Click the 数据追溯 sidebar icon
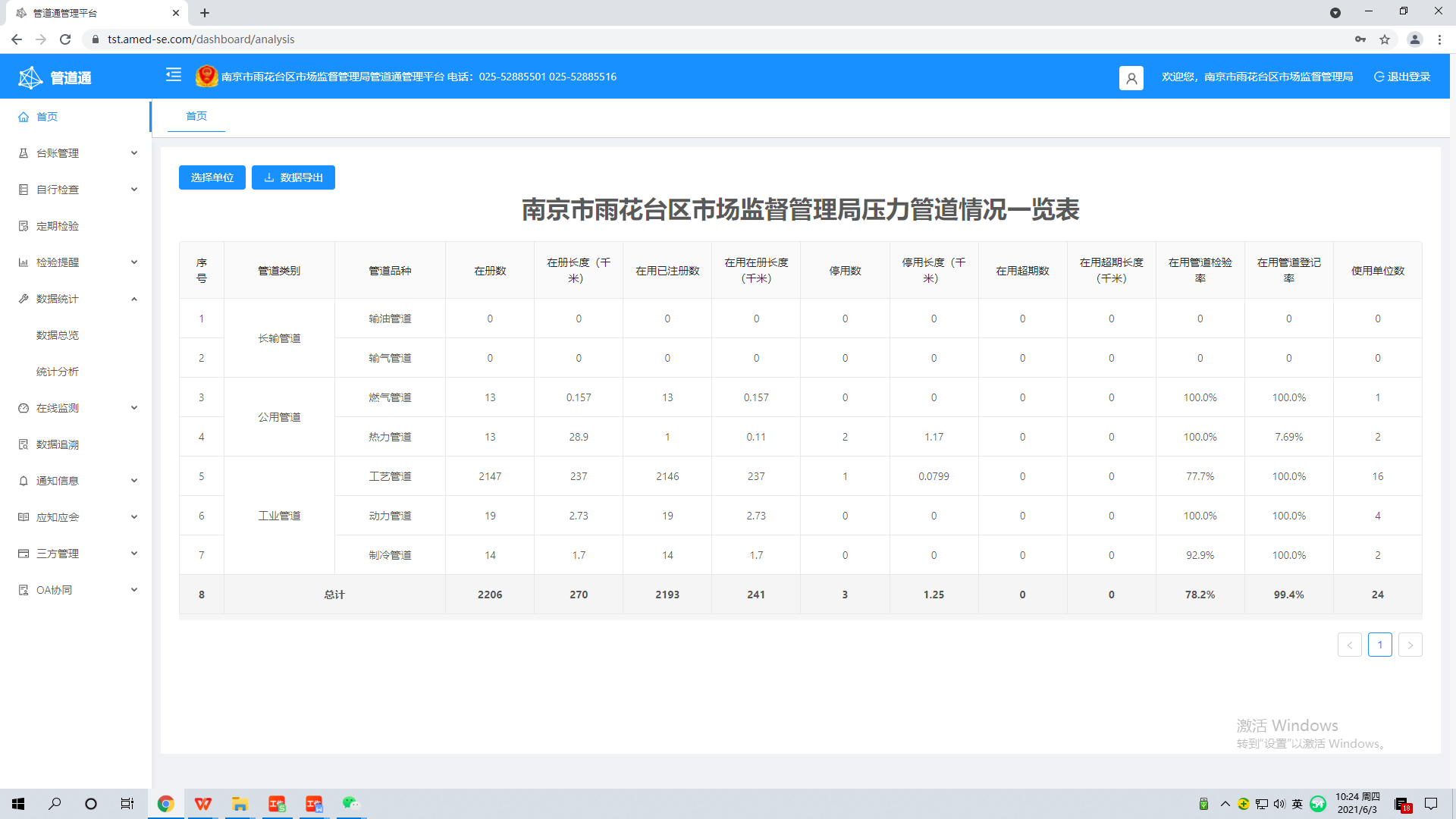The image size is (1456, 819). click(24, 444)
